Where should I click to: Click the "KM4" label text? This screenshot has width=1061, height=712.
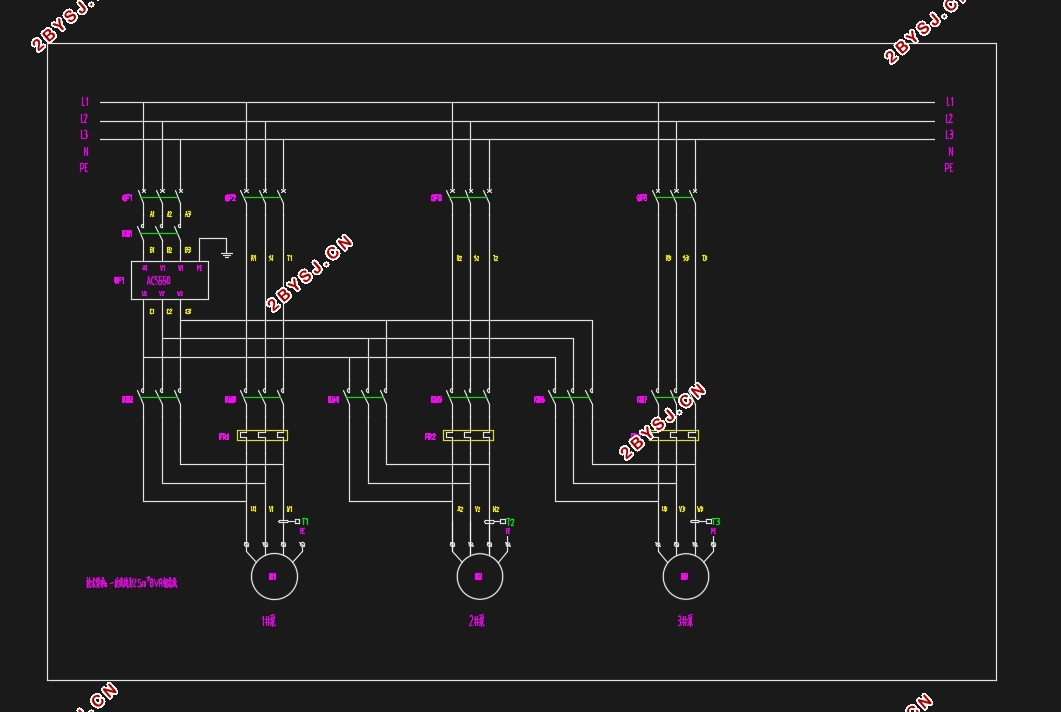click(x=334, y=400)
